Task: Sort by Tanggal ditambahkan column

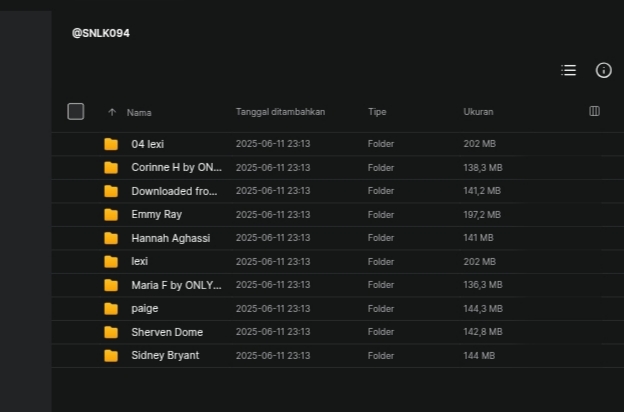Action: click(x=280, y=112)
